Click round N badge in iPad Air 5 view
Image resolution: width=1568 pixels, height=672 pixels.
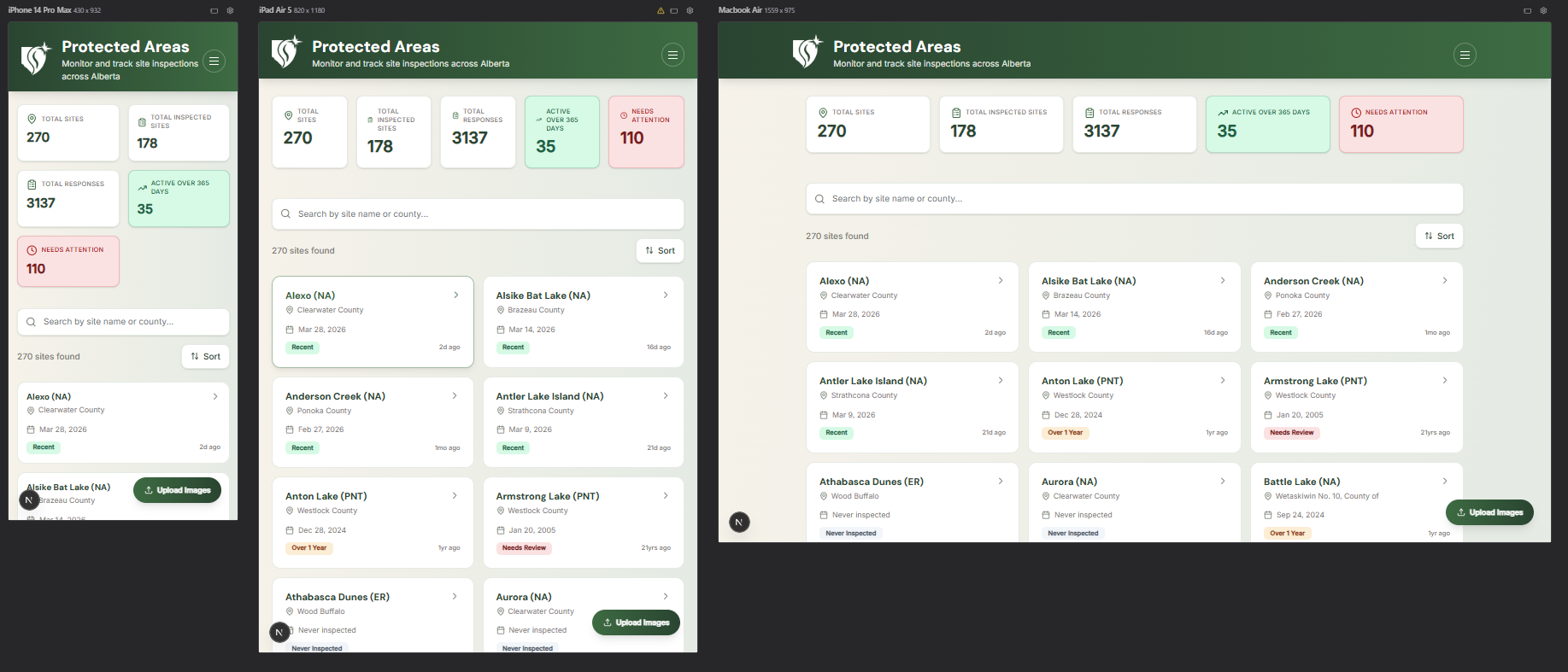279,632
